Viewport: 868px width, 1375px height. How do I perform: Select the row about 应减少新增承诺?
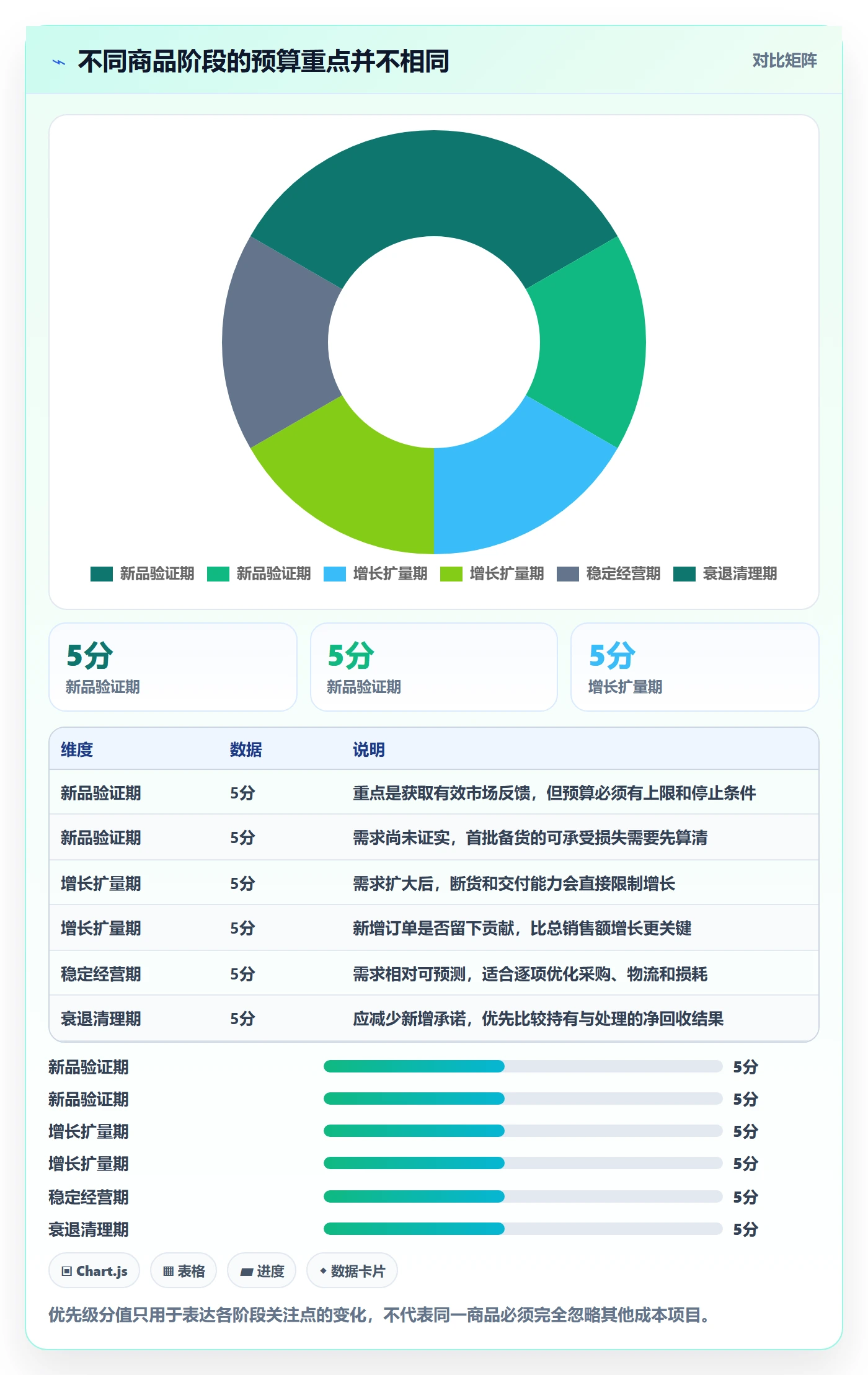pos(434,1019)
